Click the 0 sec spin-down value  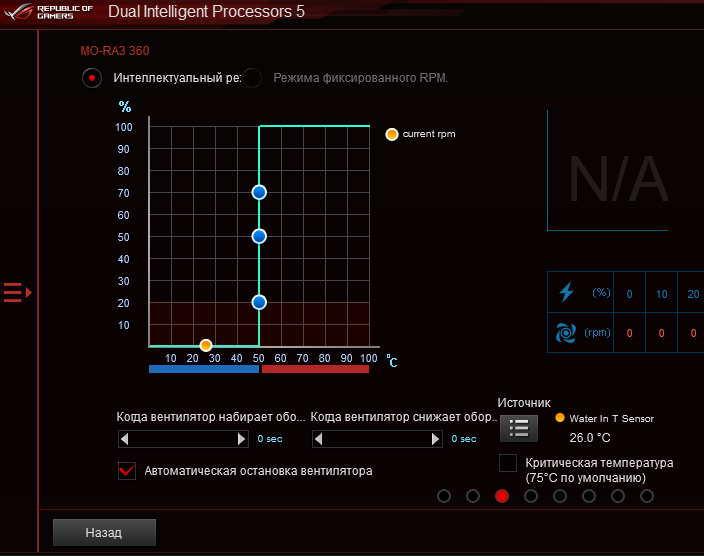(464, 439)
